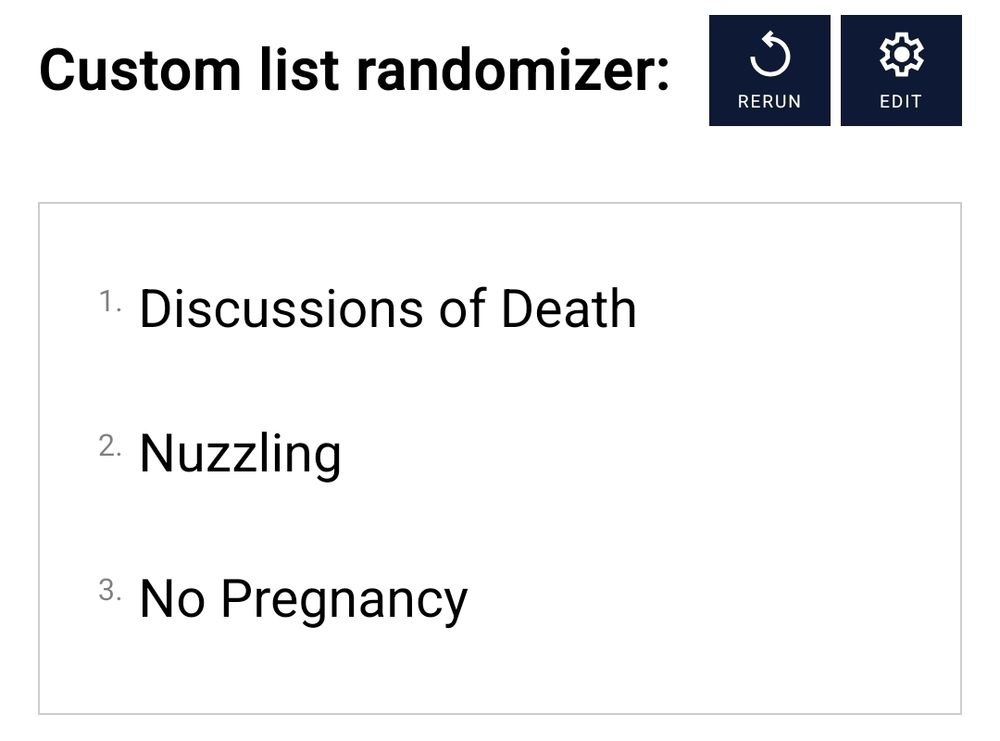The height and width of the screenshot is (741, 1000).
Task: Click the word 'Death' in first result
Action: [568, 308]
